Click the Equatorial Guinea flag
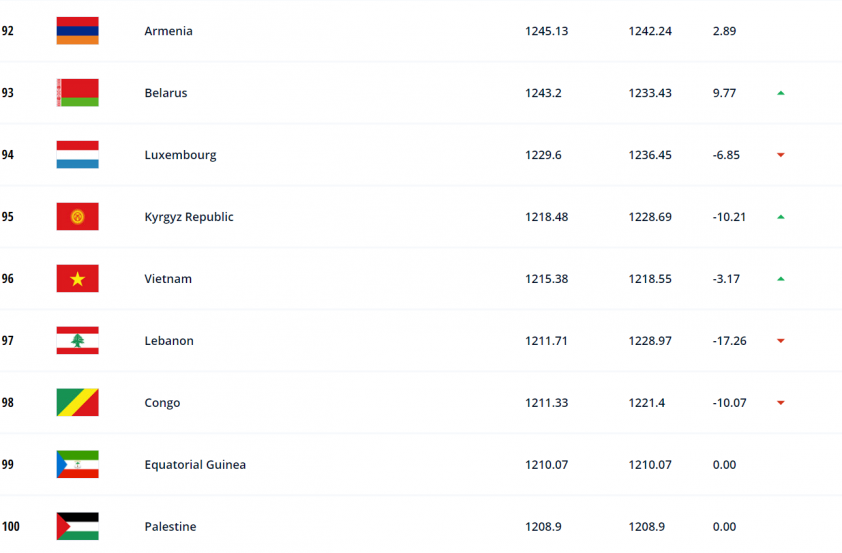Image resolution: width=842 pixels, height=553 pixels. pos(77,464)
